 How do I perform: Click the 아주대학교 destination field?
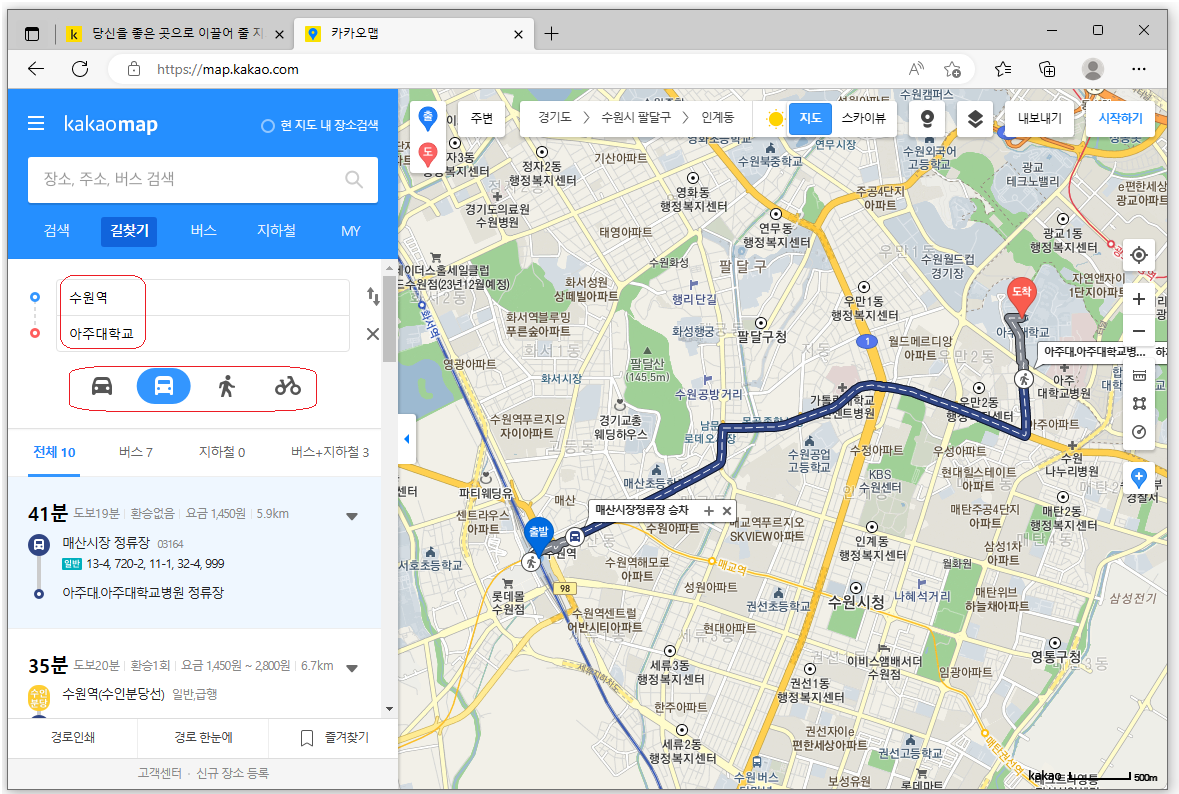coord(203,333)
